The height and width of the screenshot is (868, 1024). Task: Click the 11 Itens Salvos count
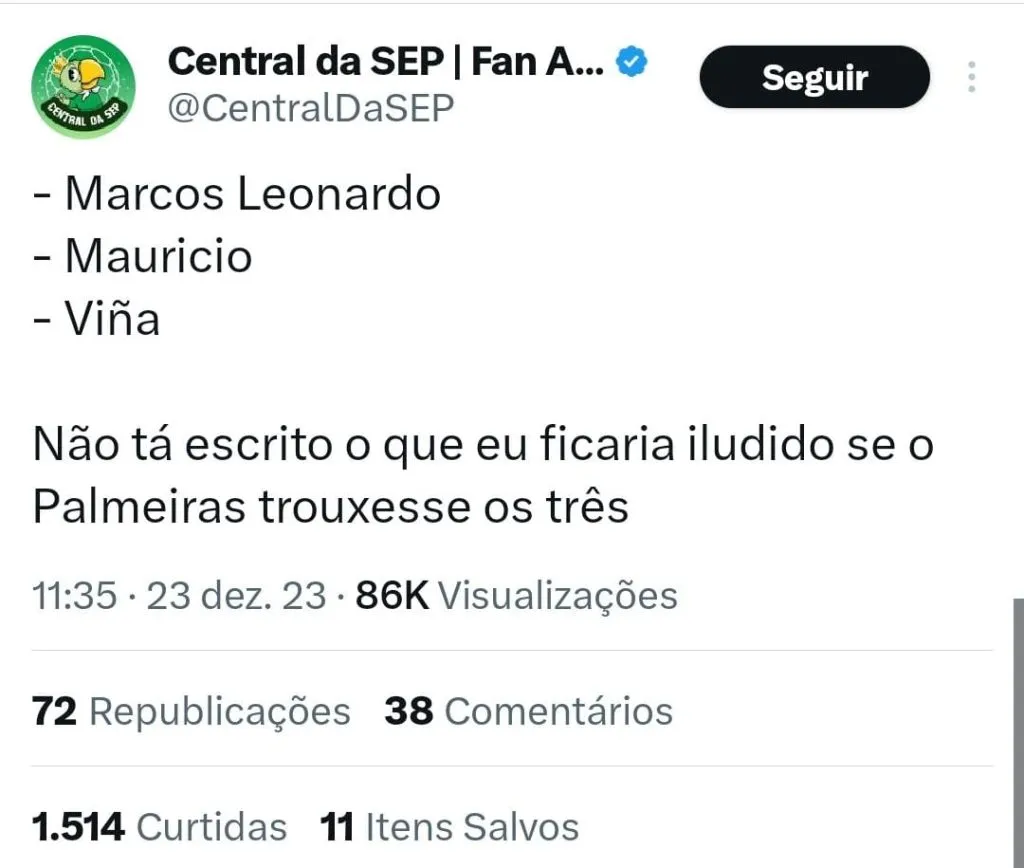pyautogui.click(x=449, y=827)
